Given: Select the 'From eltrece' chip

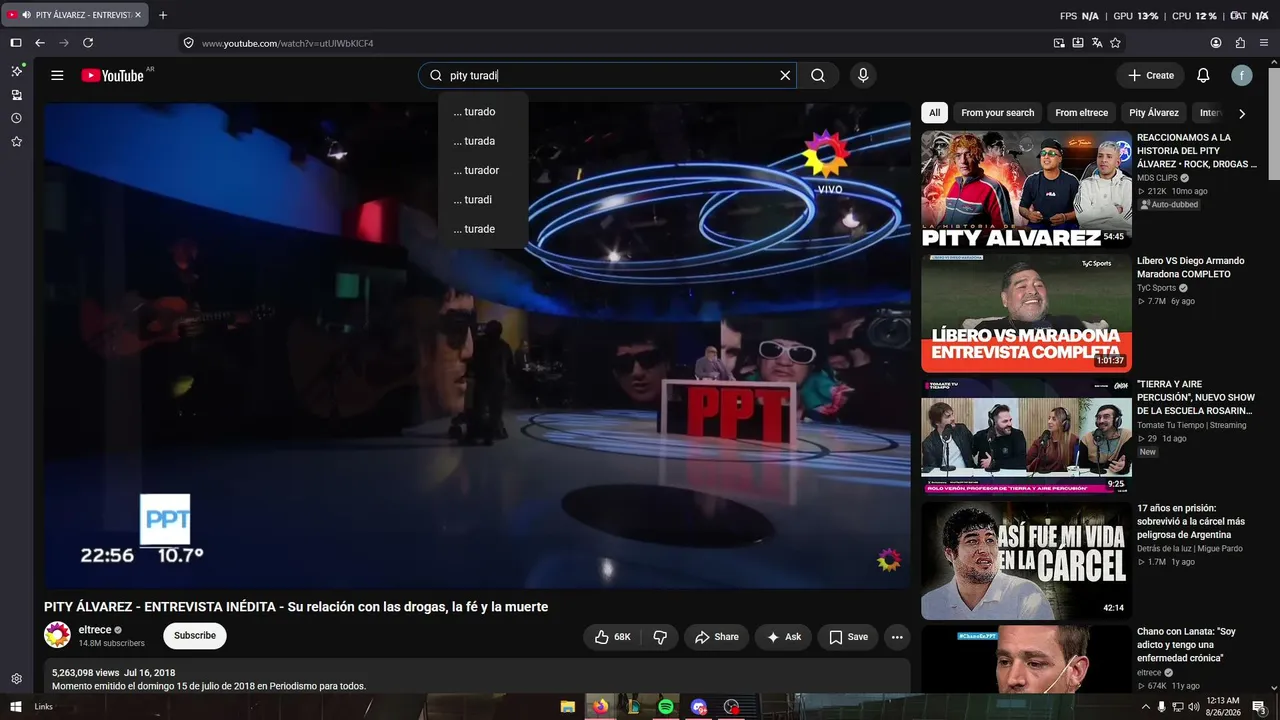Looking at the screenshot, I should tap(1081, 113).
